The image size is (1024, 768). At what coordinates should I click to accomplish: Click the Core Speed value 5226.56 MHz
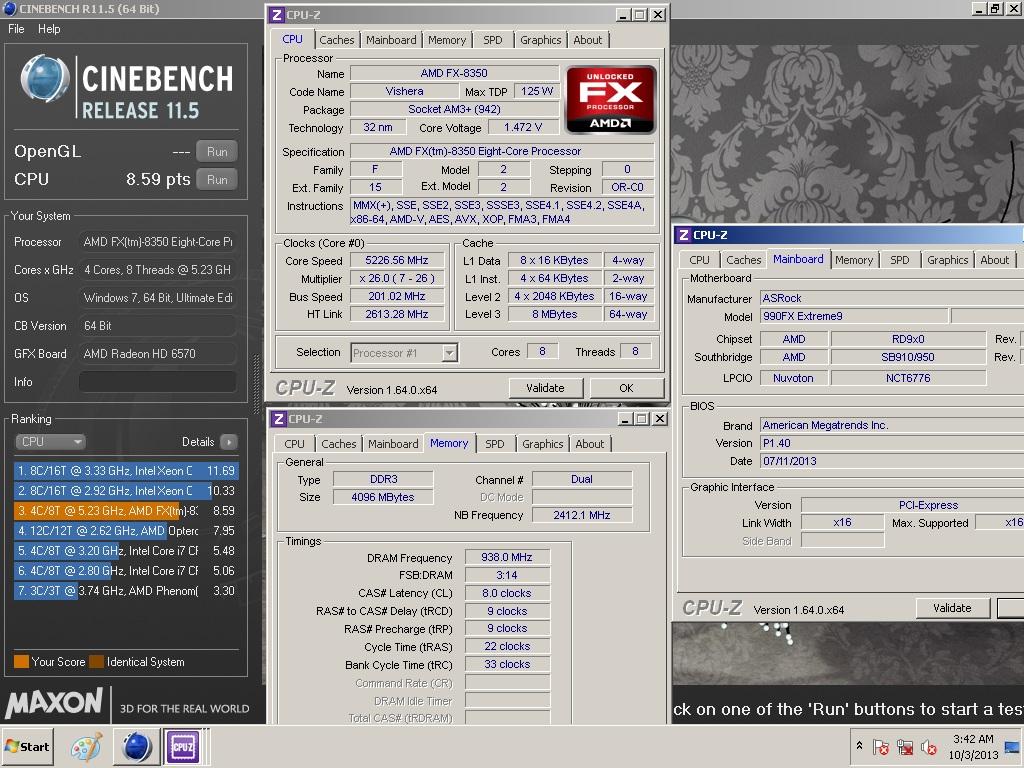397,261
